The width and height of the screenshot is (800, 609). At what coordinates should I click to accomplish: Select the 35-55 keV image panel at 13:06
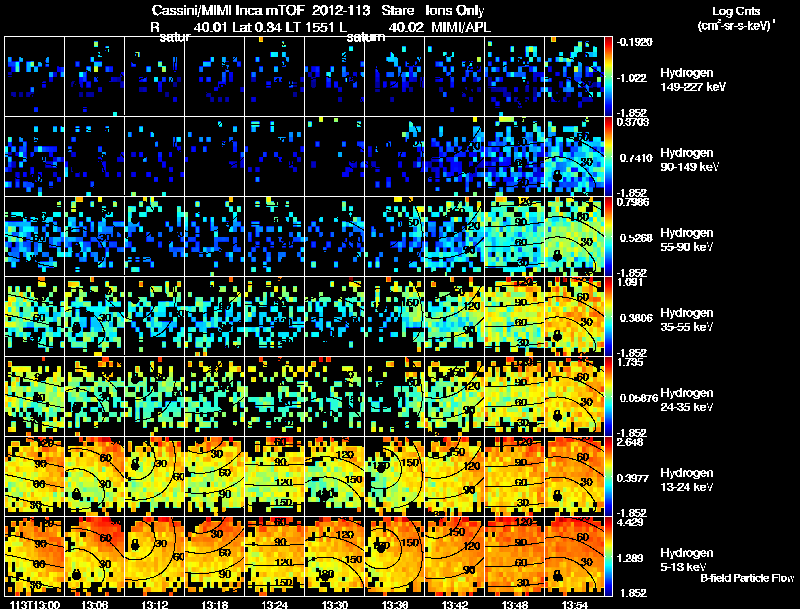pyautogui.click(x=94, y=316)
